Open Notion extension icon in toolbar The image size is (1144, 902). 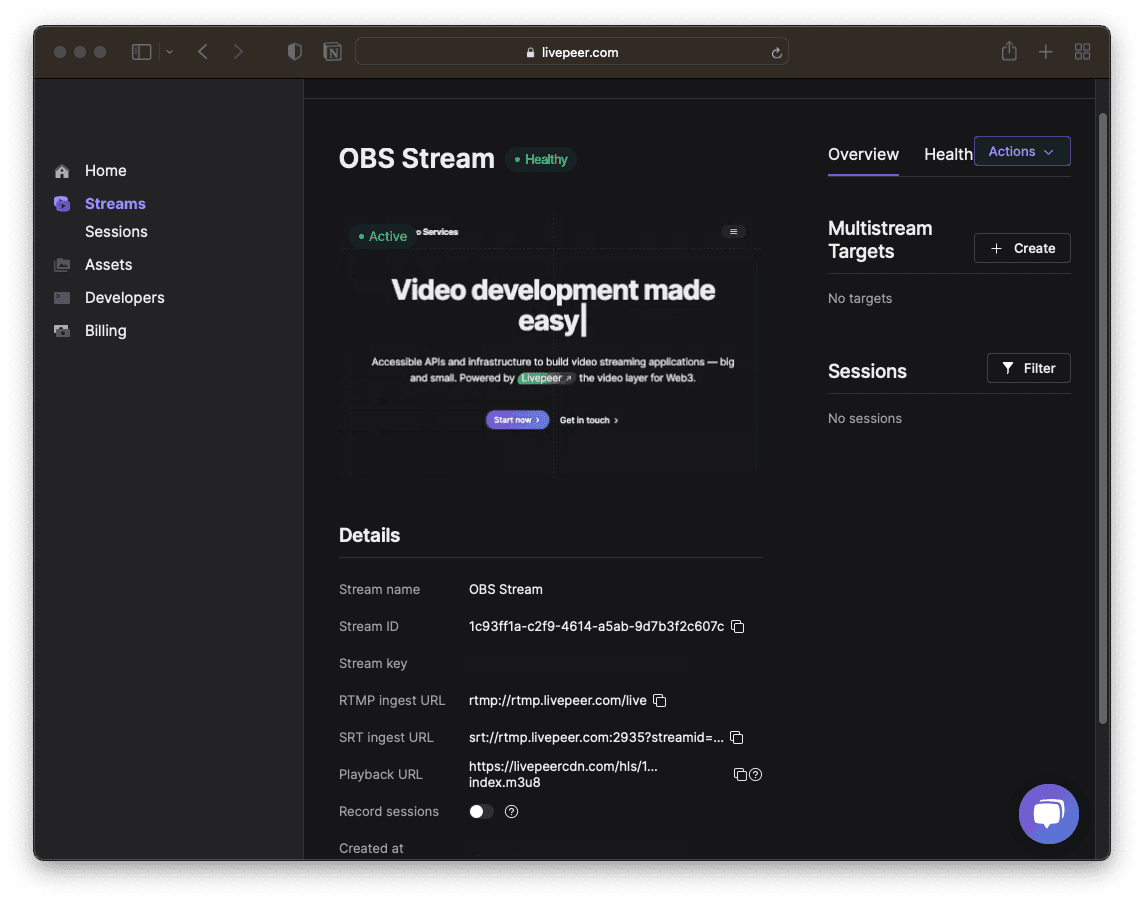click(333, 52)
